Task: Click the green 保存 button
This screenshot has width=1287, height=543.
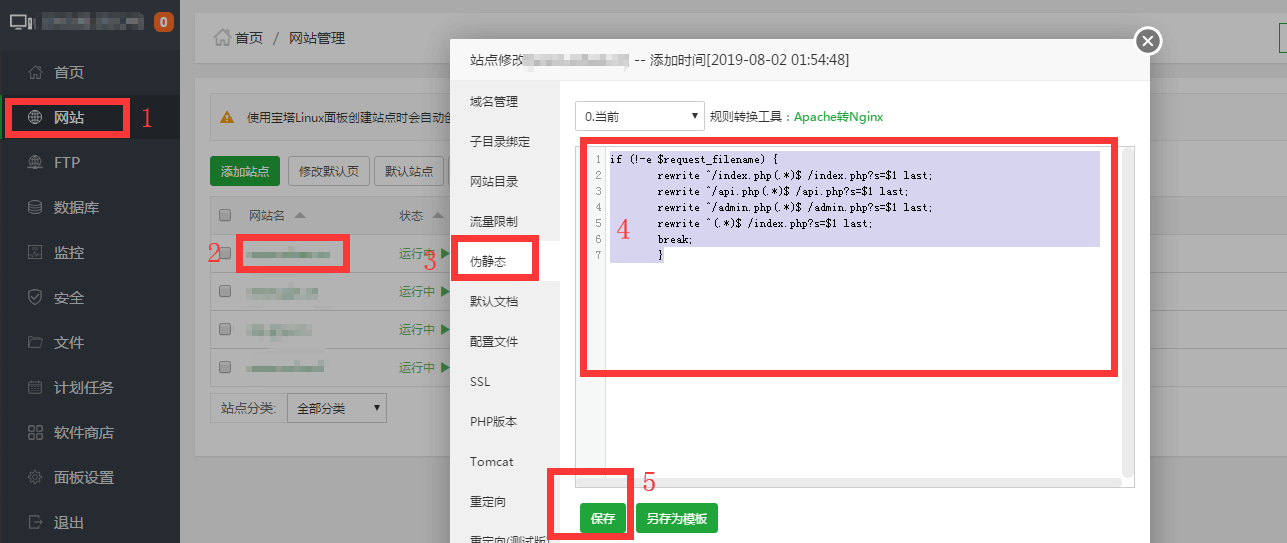Action: point(603,518)
